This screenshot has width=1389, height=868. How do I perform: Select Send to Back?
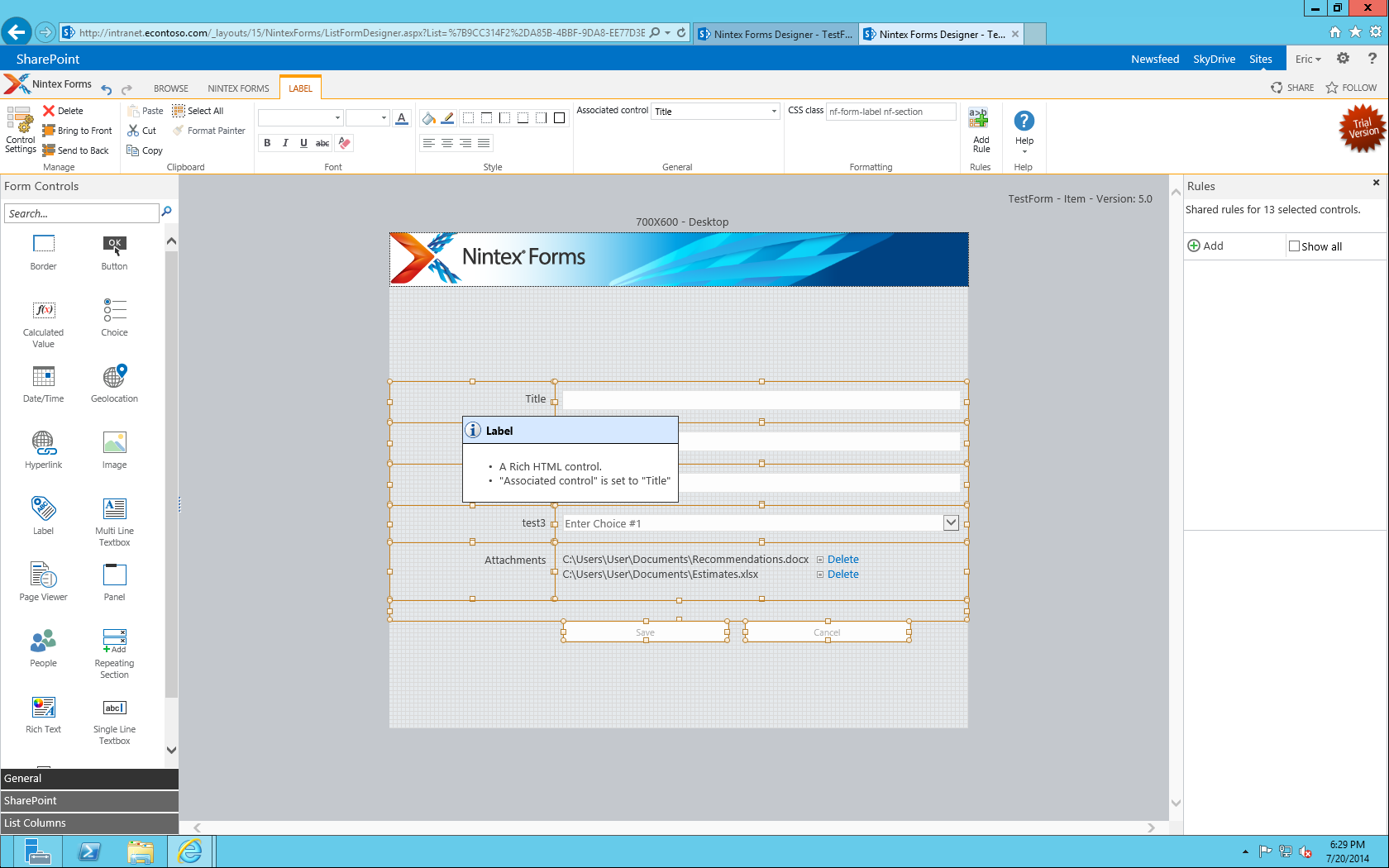click(75, 150)
